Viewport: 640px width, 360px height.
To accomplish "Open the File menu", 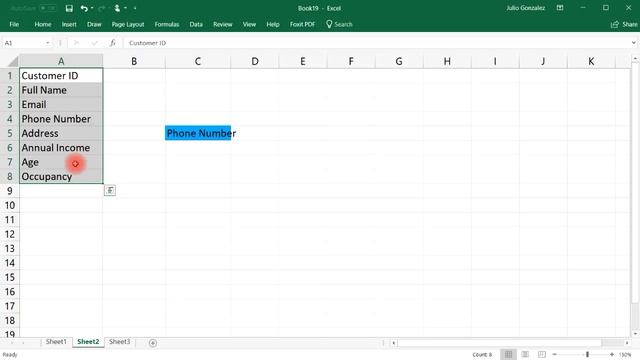I will [x=14, y=24].
